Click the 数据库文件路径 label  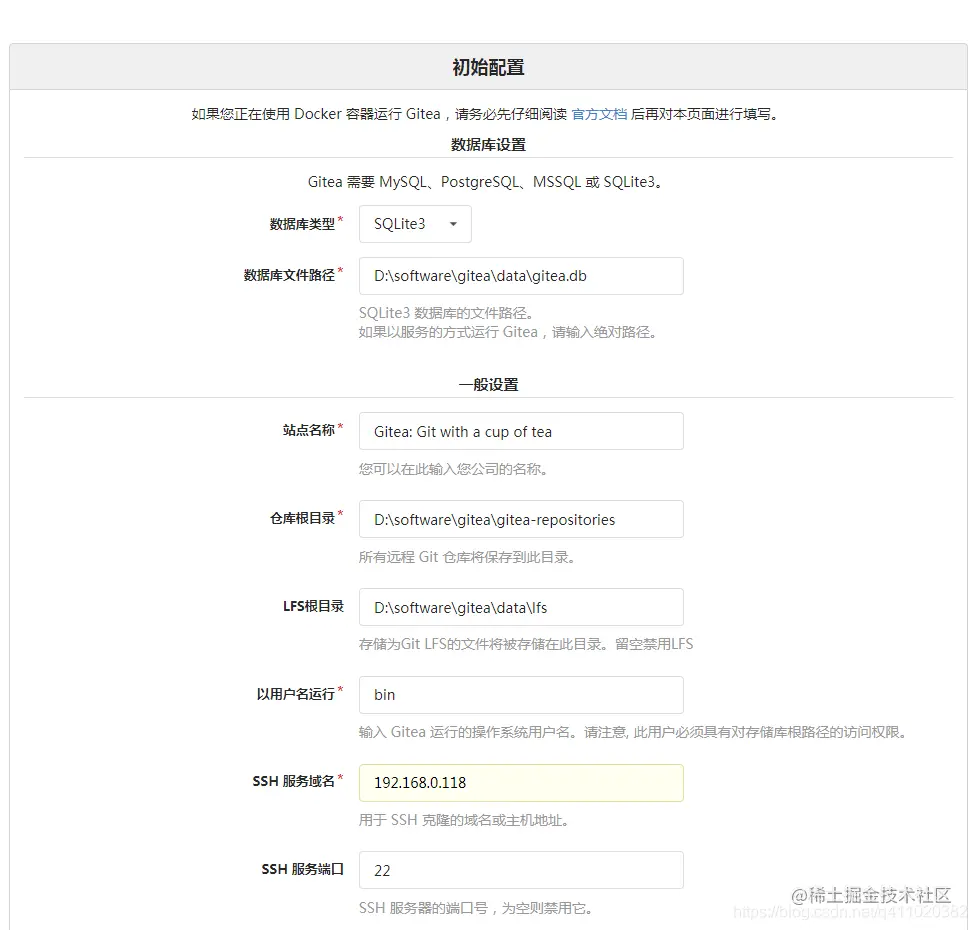pyautogui.click(x=289, y=275)
